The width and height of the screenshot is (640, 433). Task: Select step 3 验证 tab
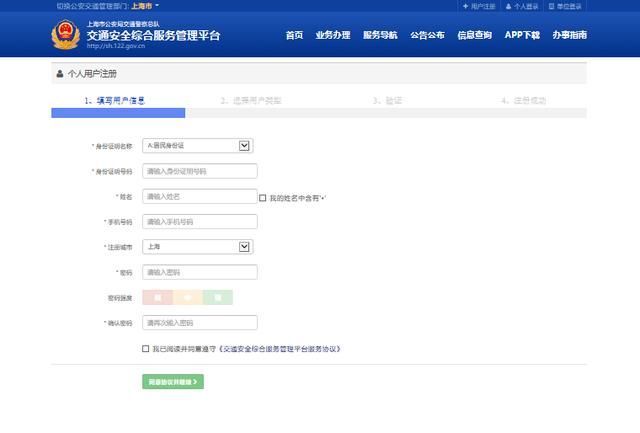pos(387,100)
